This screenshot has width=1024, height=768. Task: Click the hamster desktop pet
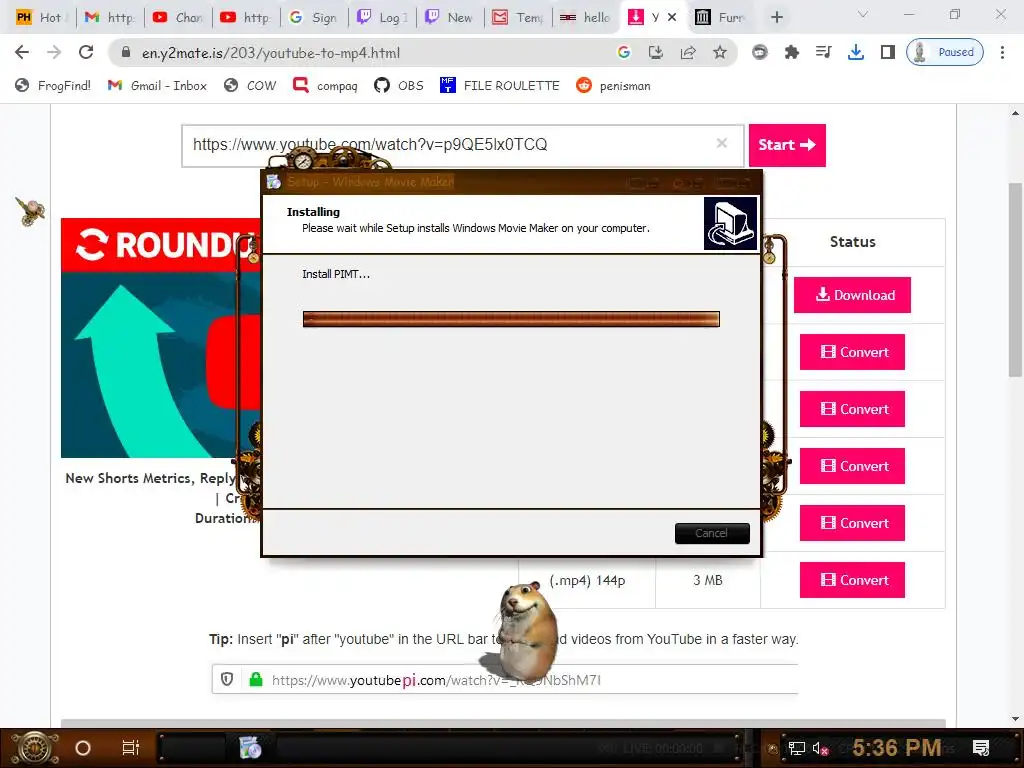pyautogui.click(x=526, y=632)
